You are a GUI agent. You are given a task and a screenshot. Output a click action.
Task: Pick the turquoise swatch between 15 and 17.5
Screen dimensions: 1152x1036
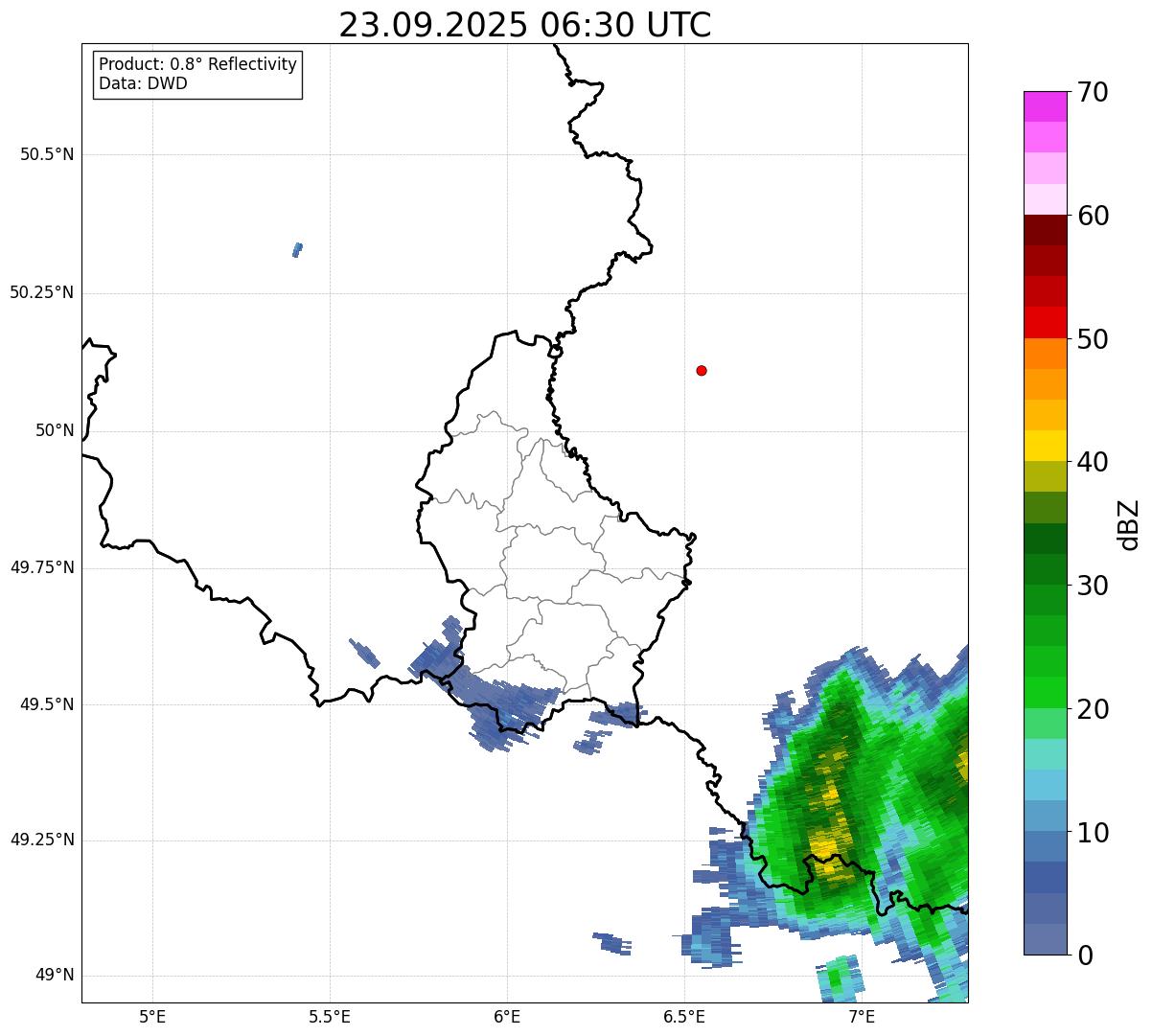pos(1045,754)
